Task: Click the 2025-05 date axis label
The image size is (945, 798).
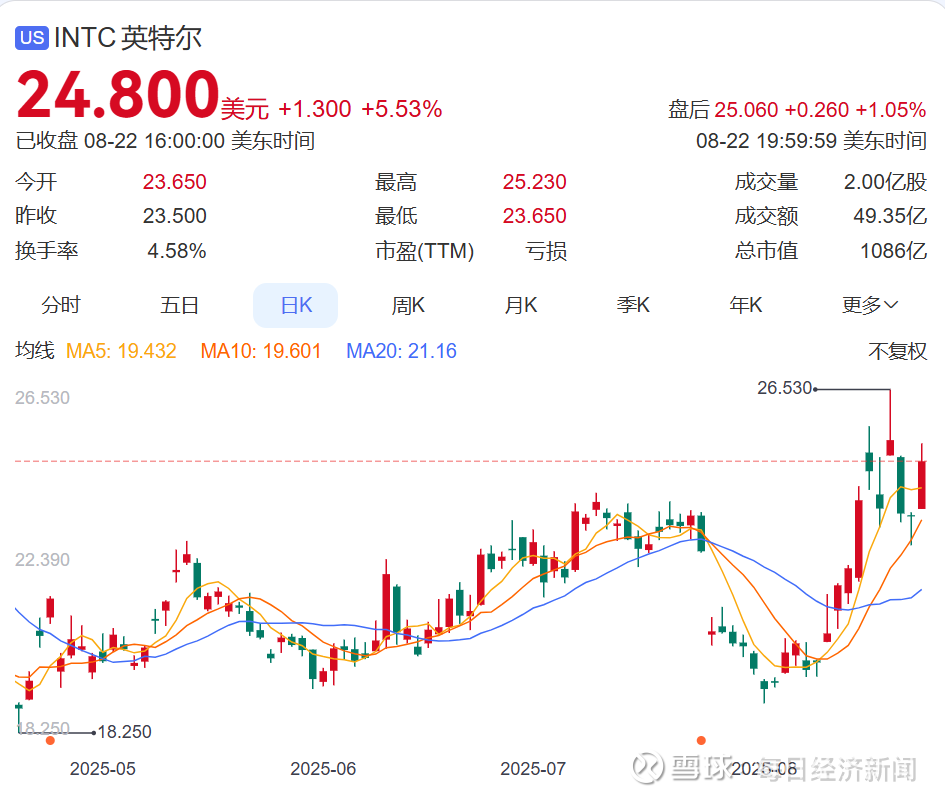Action: 102,768
